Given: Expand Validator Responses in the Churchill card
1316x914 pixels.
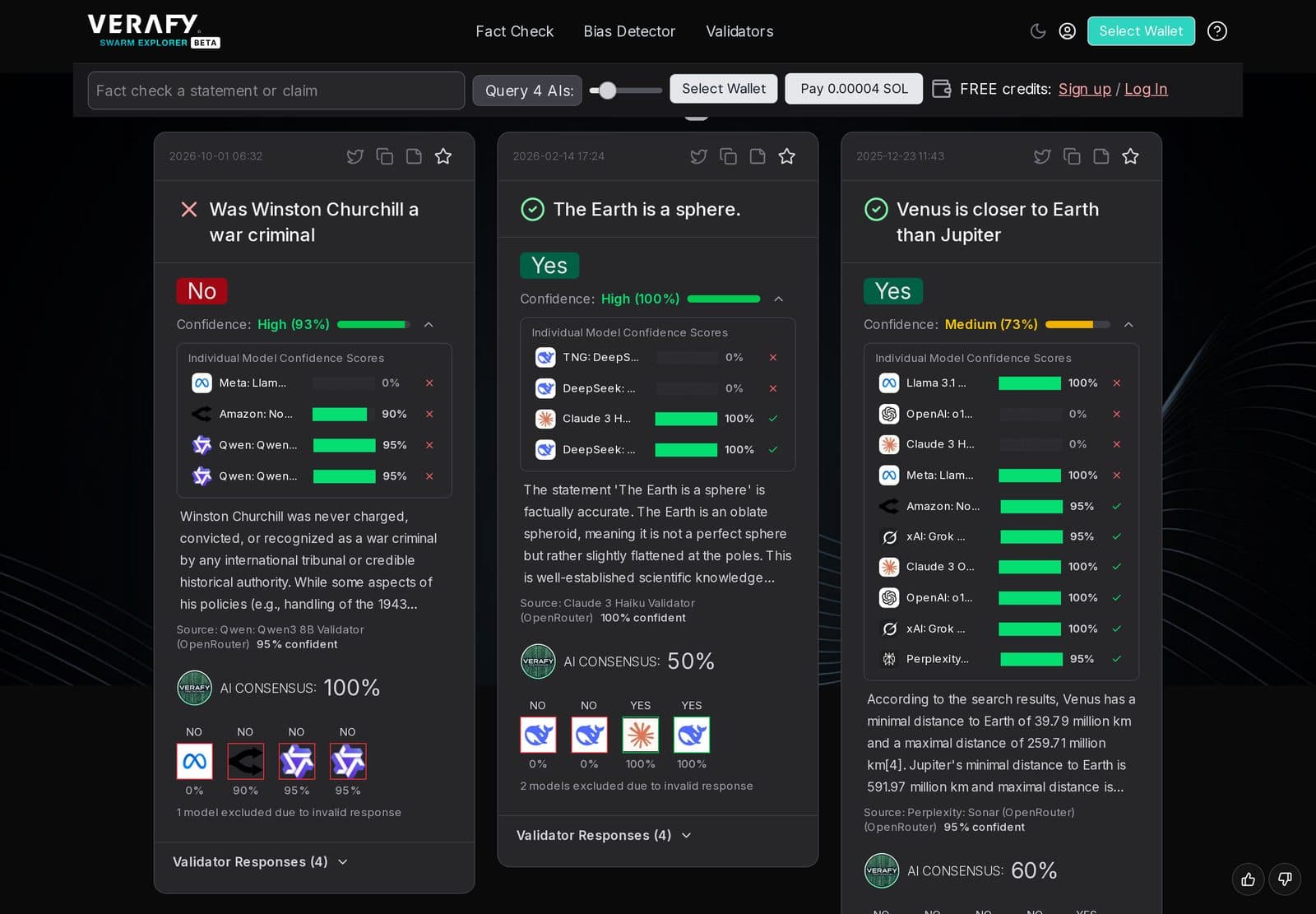Looking at the screenshot, I should point(260,861).
